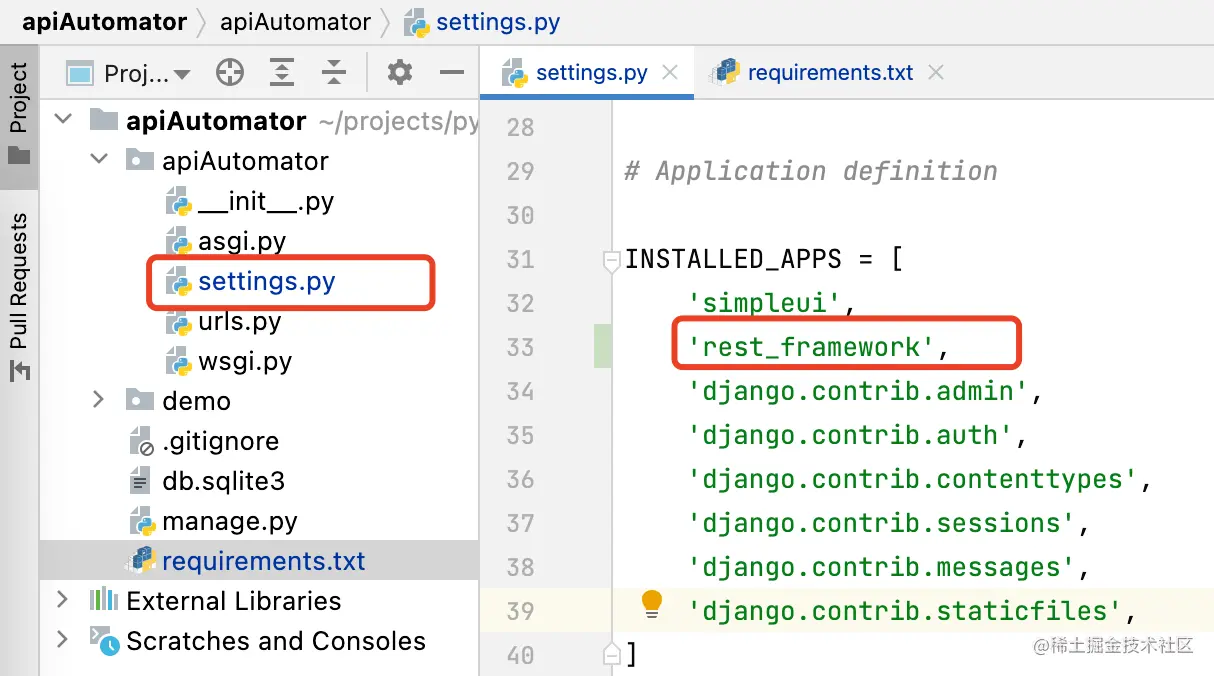Click line number 33 in gutter
Viewport: 1214px width, 676px height.
tap(520, 348)
